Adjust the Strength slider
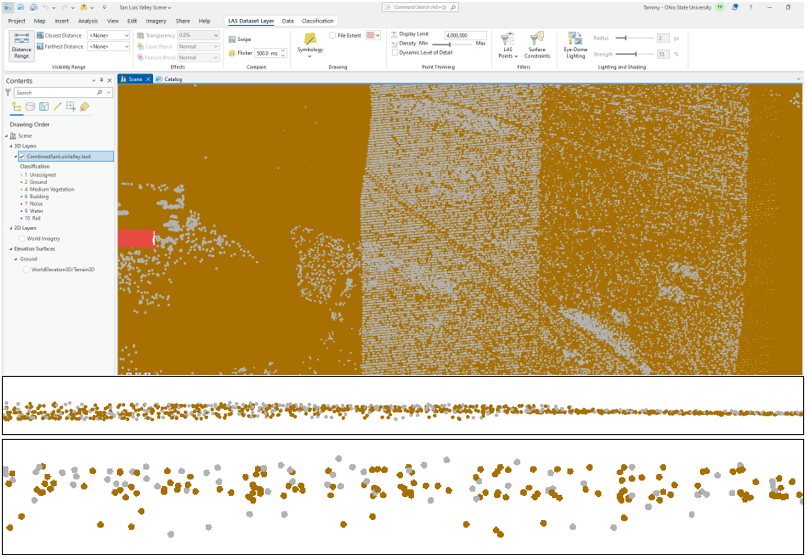The height and width of the screenshot is (558, 807). (x=635, y=54)
